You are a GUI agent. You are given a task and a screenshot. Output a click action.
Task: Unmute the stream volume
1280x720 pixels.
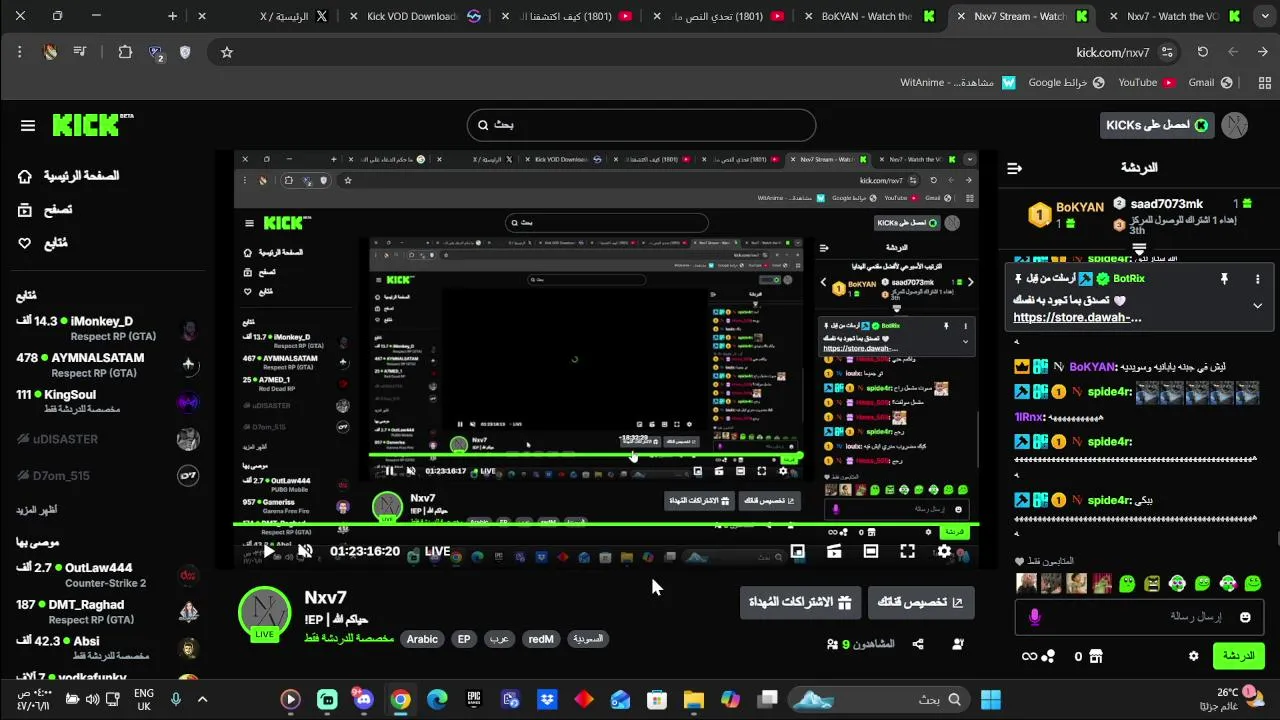[x=305, y=551]
